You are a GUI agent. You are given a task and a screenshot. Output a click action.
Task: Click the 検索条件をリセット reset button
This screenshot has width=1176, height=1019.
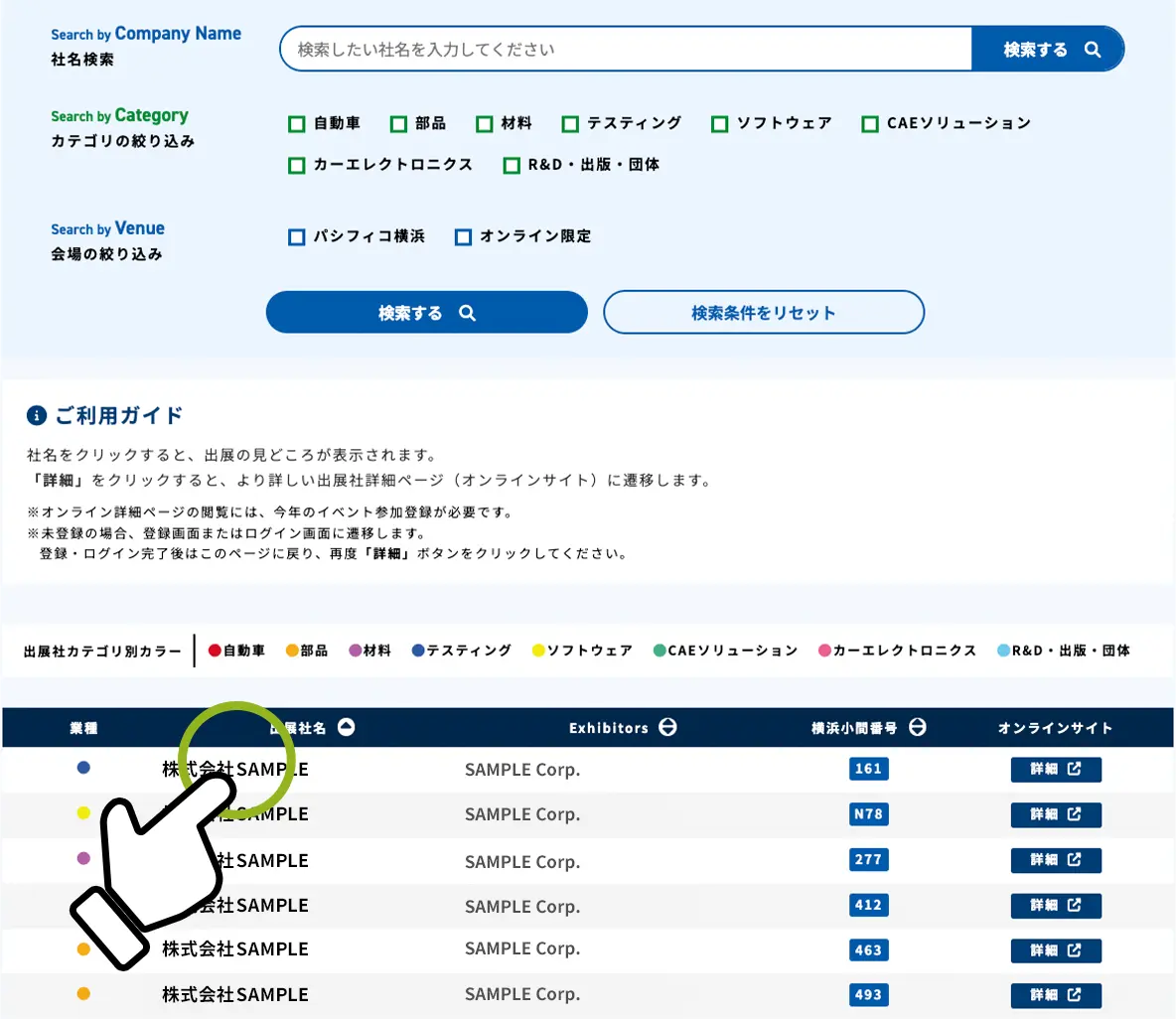[763, 312]
